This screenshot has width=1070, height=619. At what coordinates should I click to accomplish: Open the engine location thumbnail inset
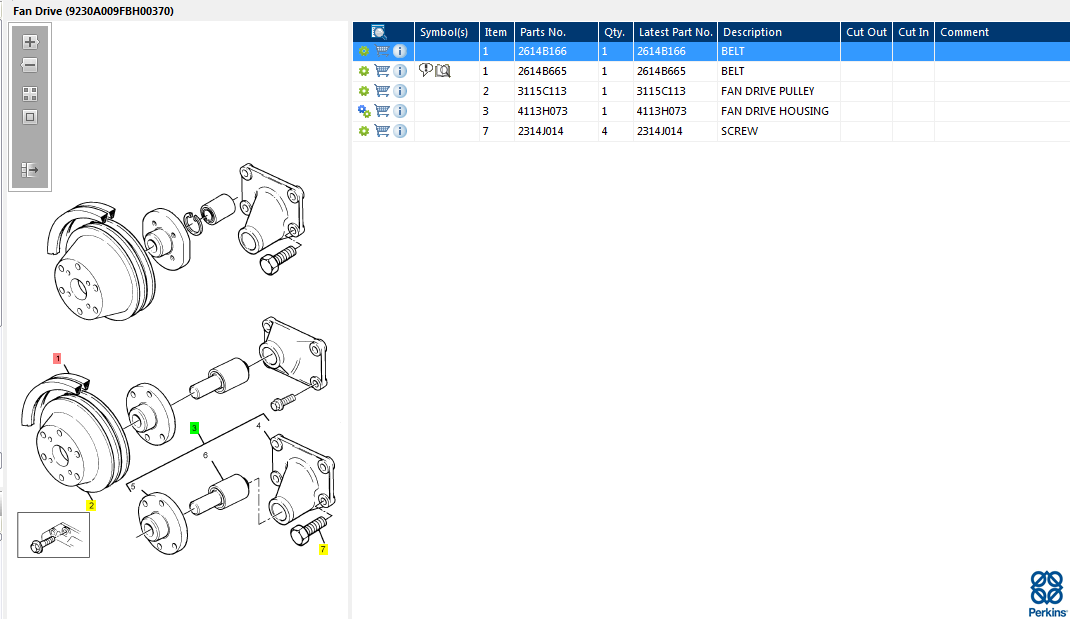click(x=53, y=534)
